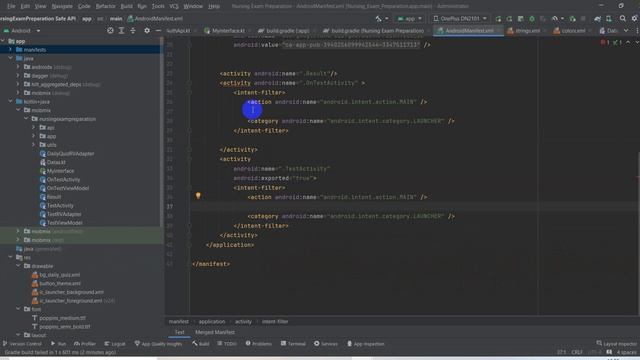This screenshot has height=360, width=640.
Task: Click Select Opened File target icon
Action: point(110,31)
